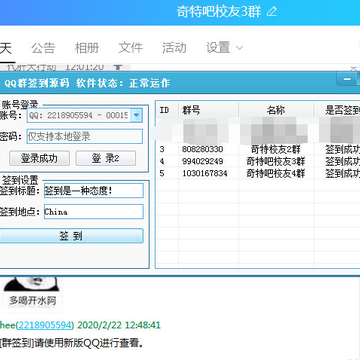Open the 公告 tab
The width and height of the screenshot is (360, 360).
43,48
